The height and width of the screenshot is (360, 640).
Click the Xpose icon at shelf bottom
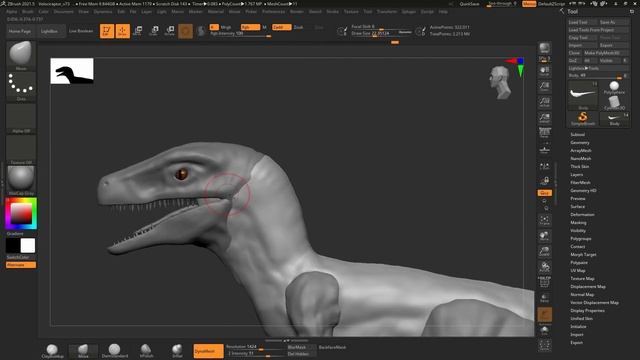point(544,346)
